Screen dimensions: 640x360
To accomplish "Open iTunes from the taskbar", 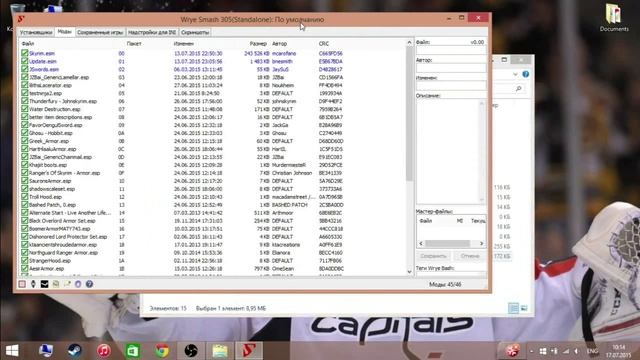I will [104, 351].
